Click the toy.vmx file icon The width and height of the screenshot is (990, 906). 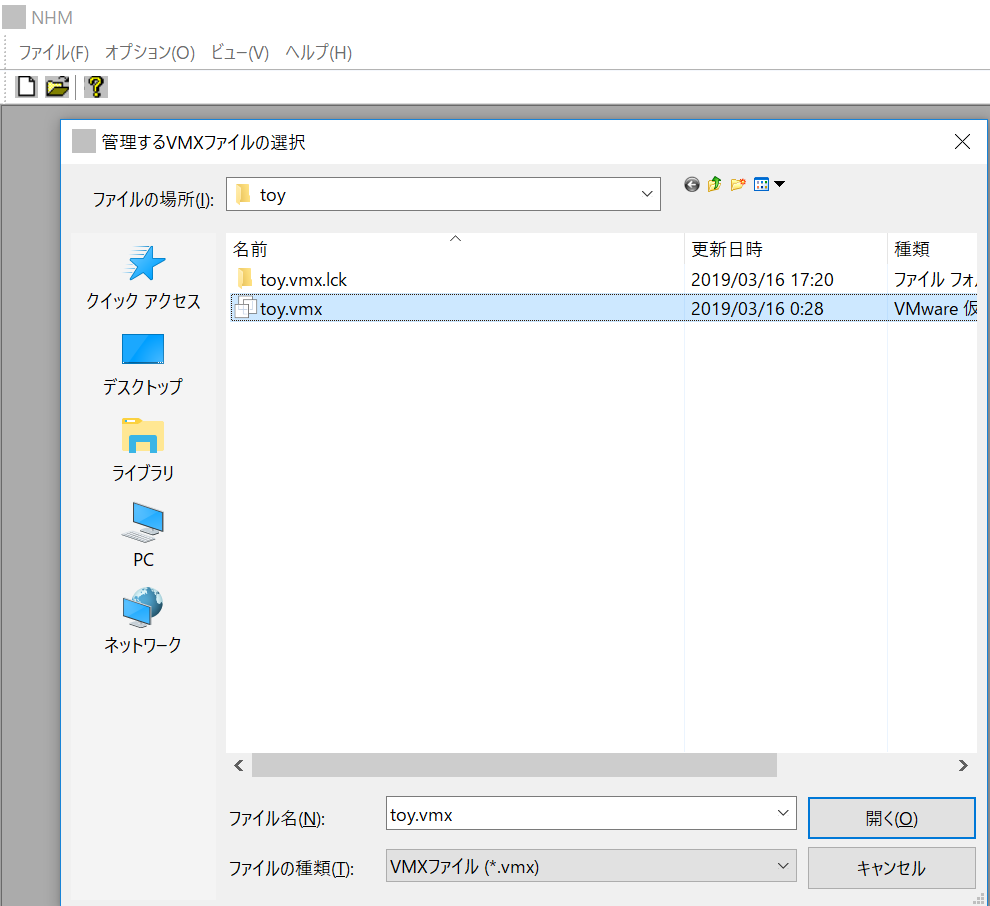245,308
